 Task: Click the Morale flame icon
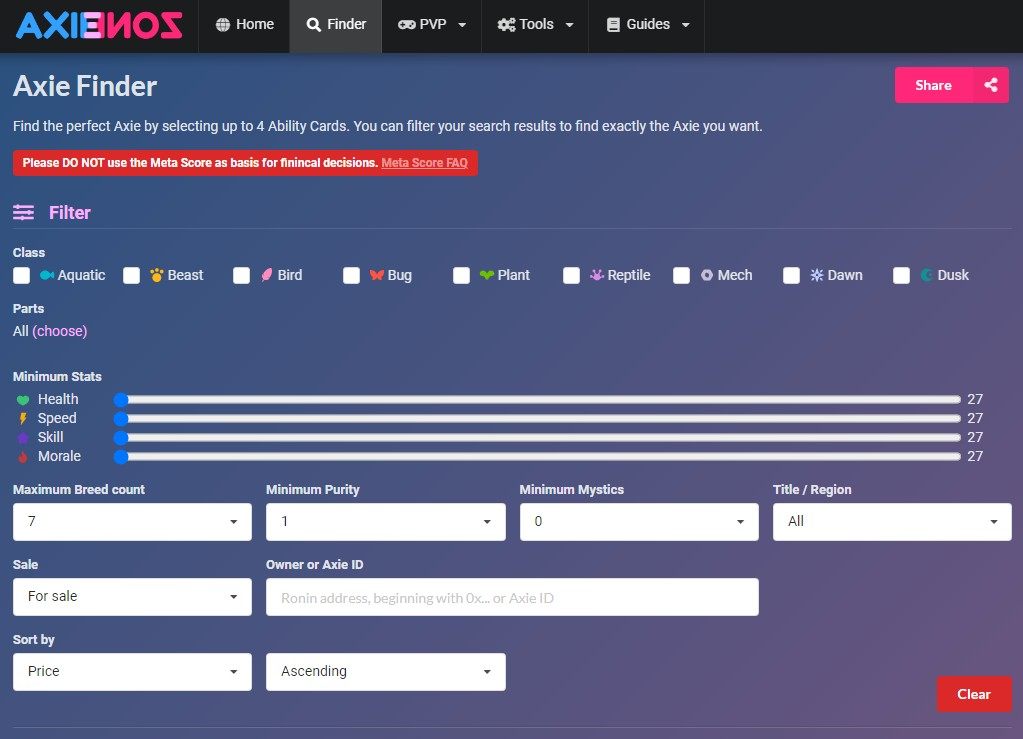point(24,457)
